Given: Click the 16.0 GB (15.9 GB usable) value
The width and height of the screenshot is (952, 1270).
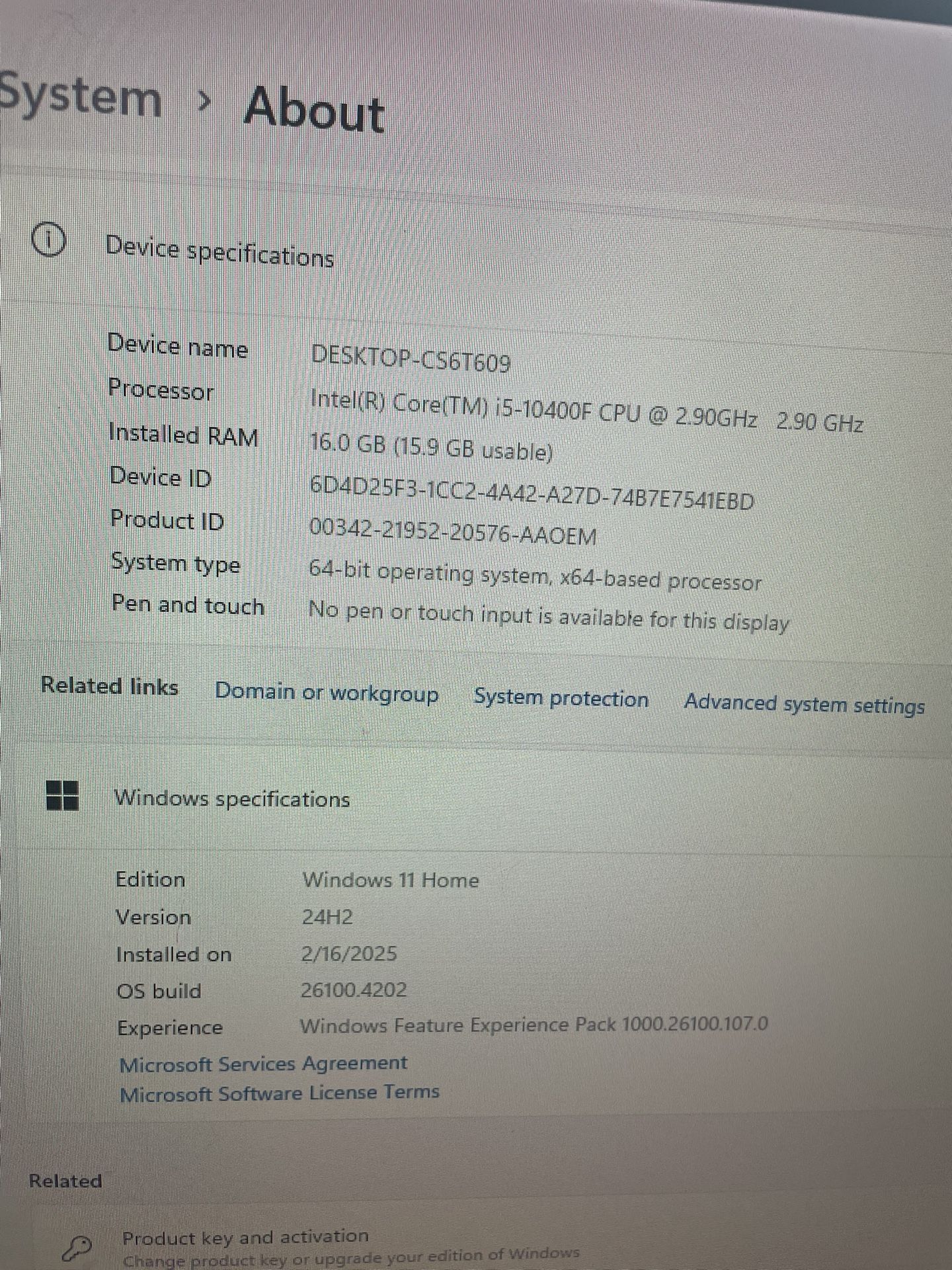Looking at the screenshot, I should pyautogui.click(x=431, y=446).
